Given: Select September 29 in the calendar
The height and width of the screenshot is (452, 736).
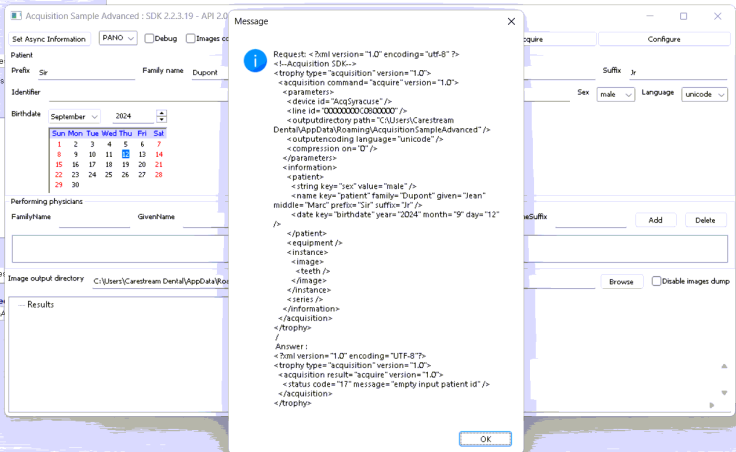Looking at the screenshot, I should click(59, 185).
